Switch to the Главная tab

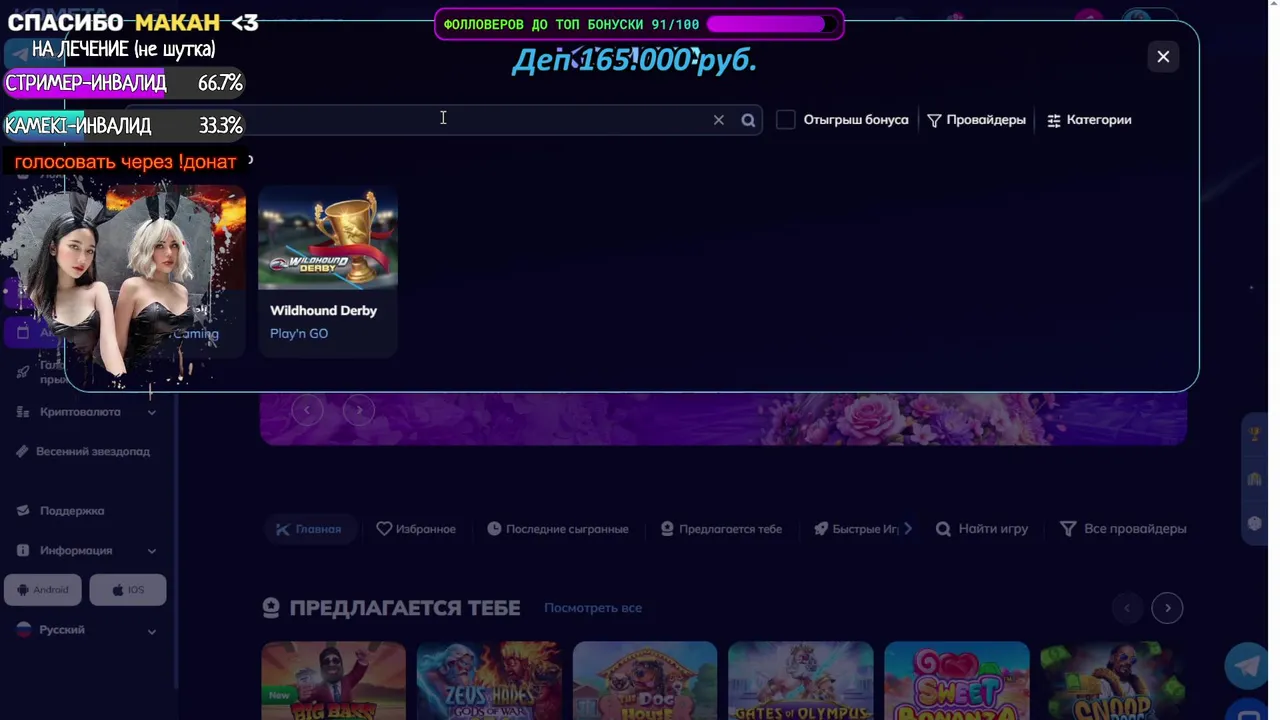(x=309, y=529)
